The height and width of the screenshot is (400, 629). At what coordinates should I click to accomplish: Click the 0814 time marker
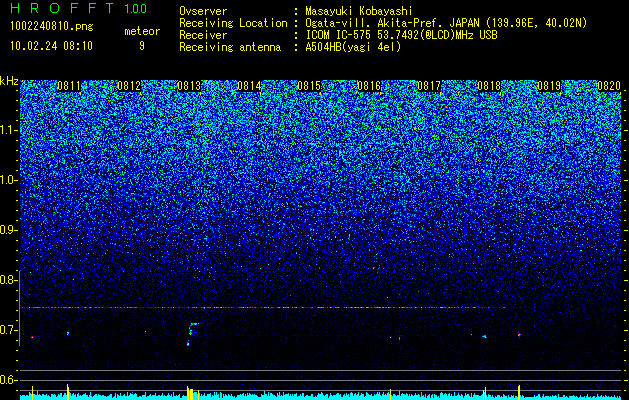(249, 86)
